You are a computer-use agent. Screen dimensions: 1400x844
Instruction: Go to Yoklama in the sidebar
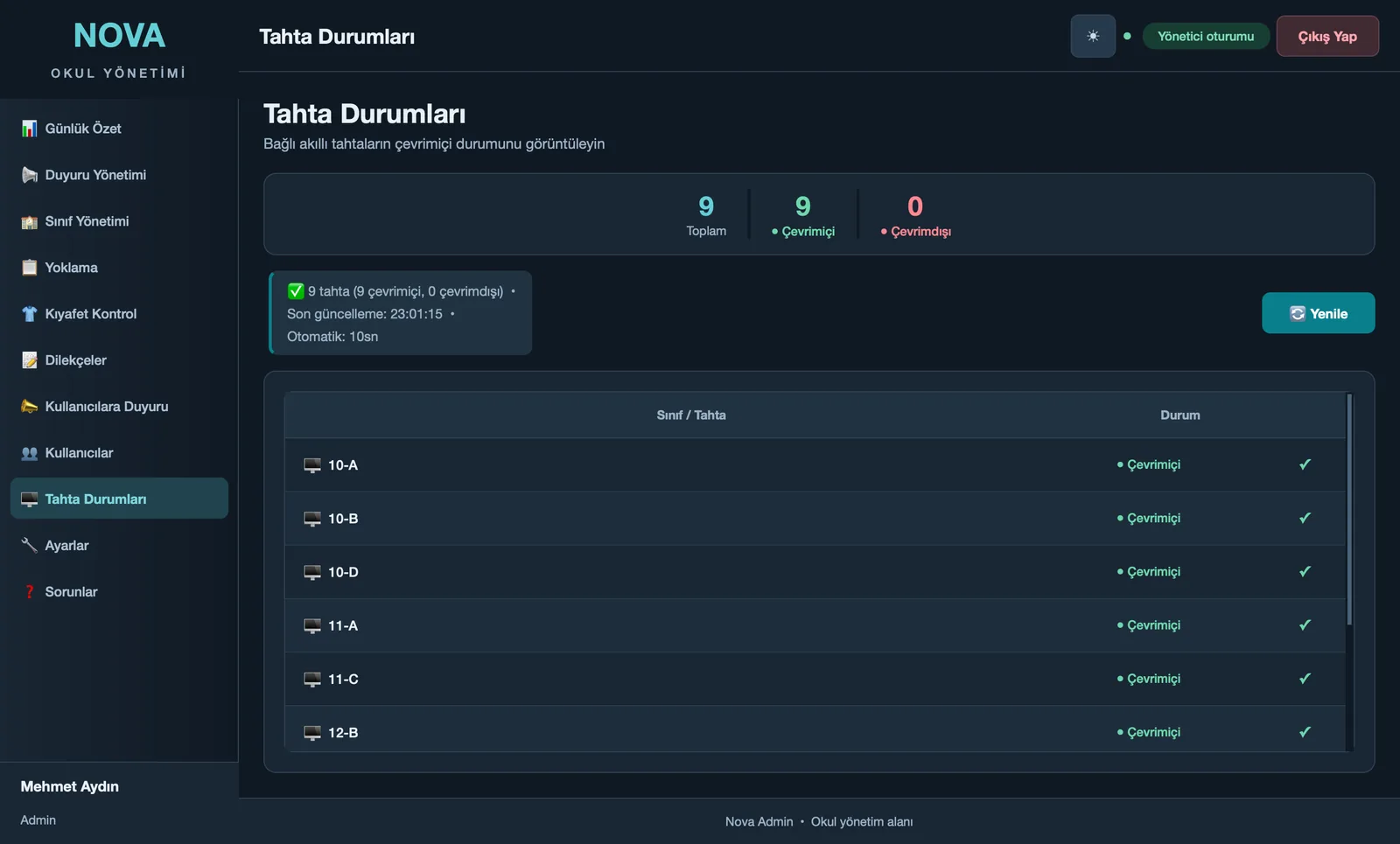(x=119, y=268)
